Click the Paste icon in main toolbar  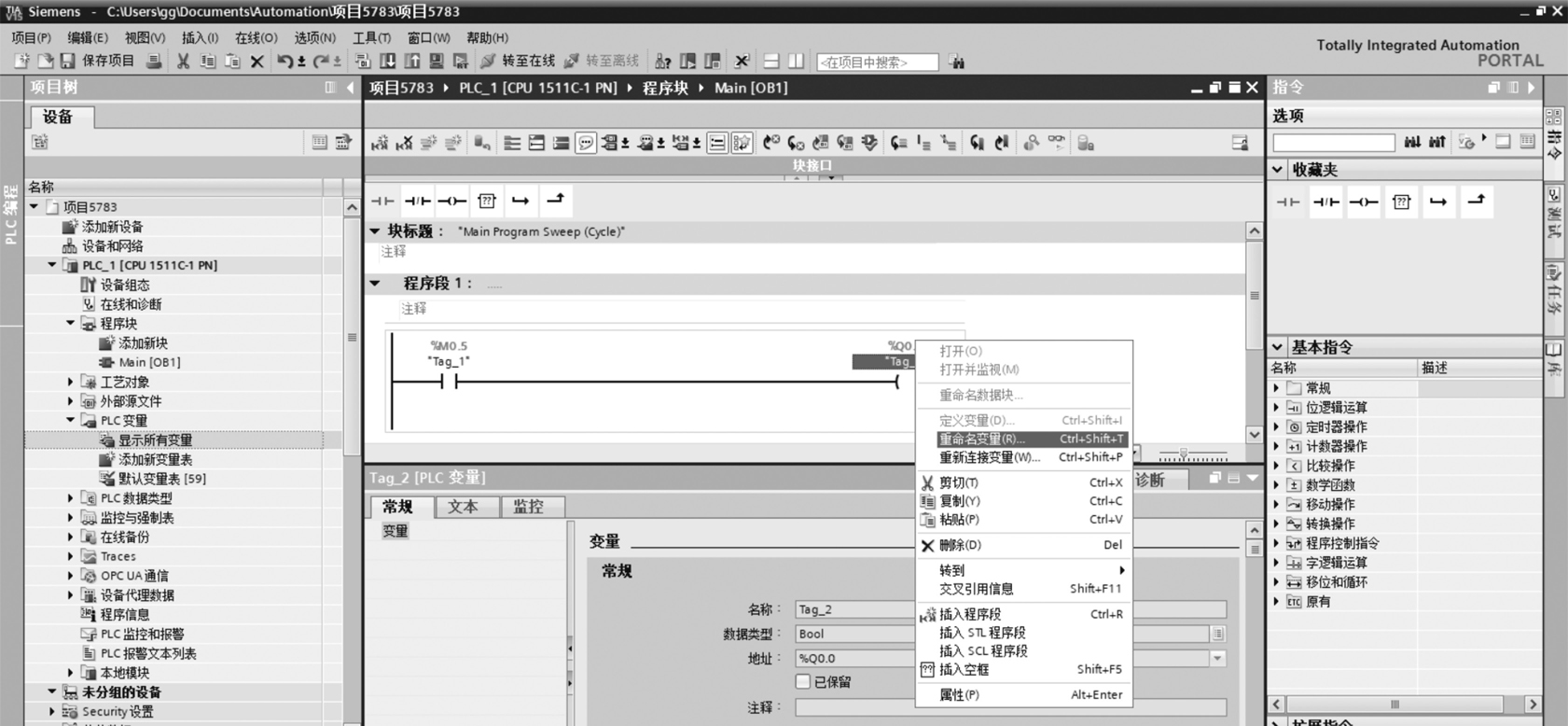point(231,62)
